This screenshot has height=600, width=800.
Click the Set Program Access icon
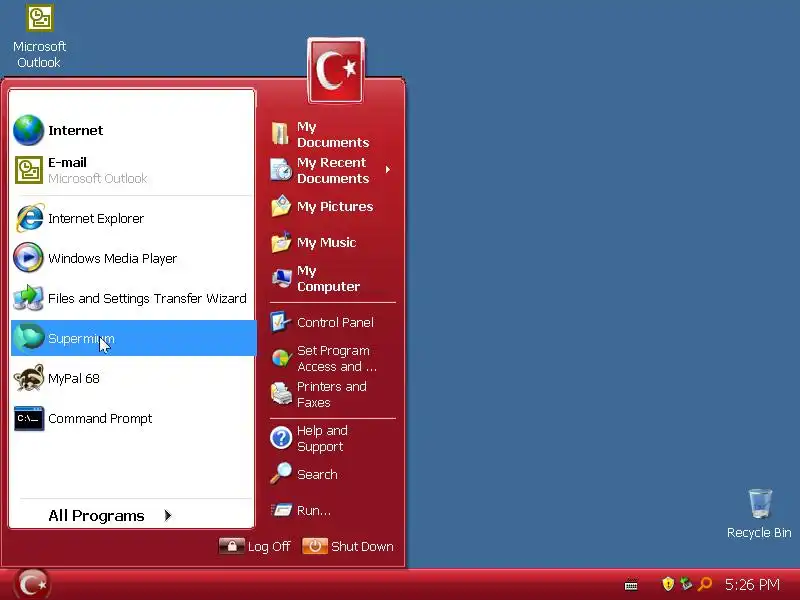tap(281, 358)
